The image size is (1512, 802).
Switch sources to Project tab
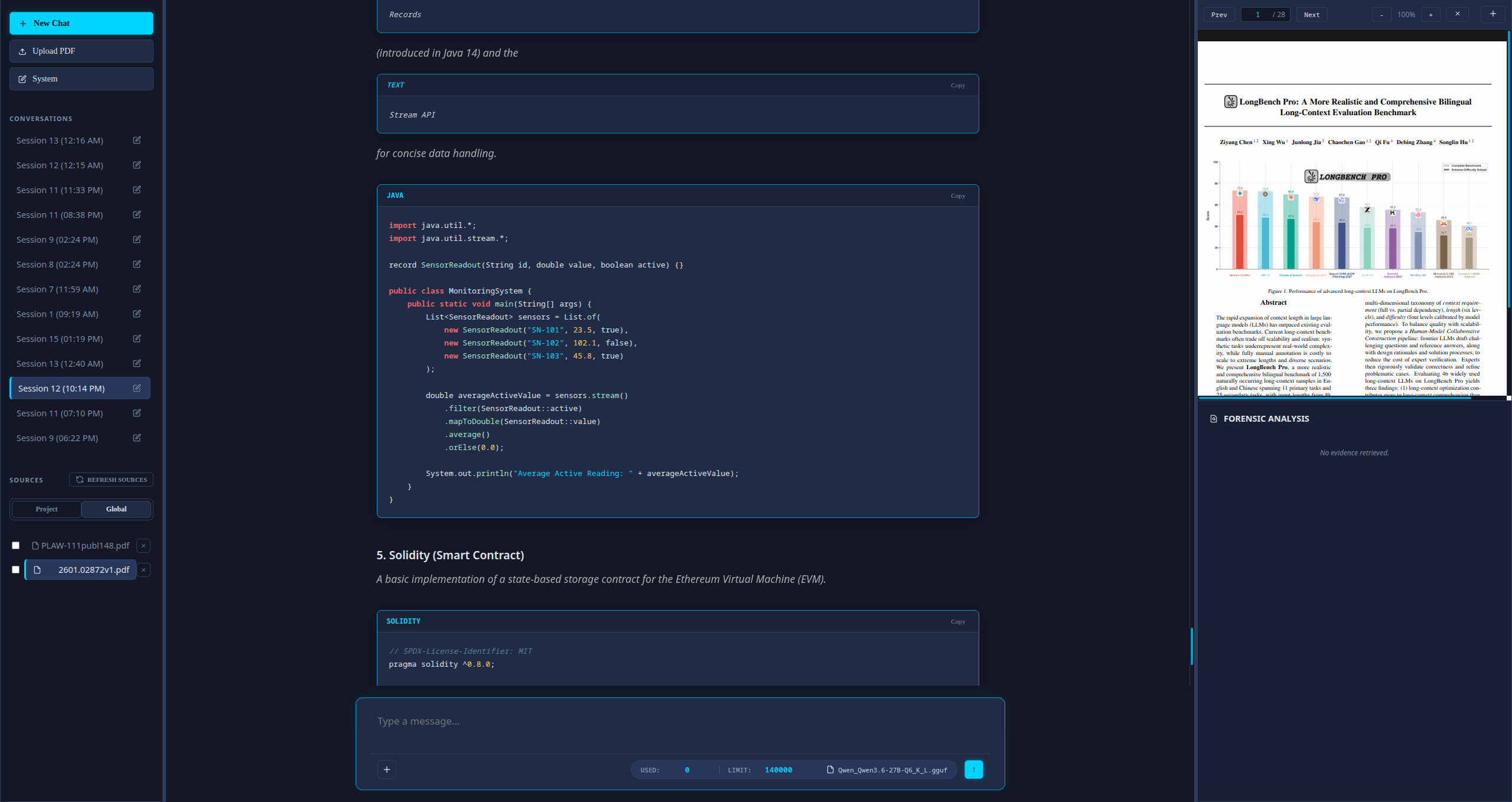[47, 509]
